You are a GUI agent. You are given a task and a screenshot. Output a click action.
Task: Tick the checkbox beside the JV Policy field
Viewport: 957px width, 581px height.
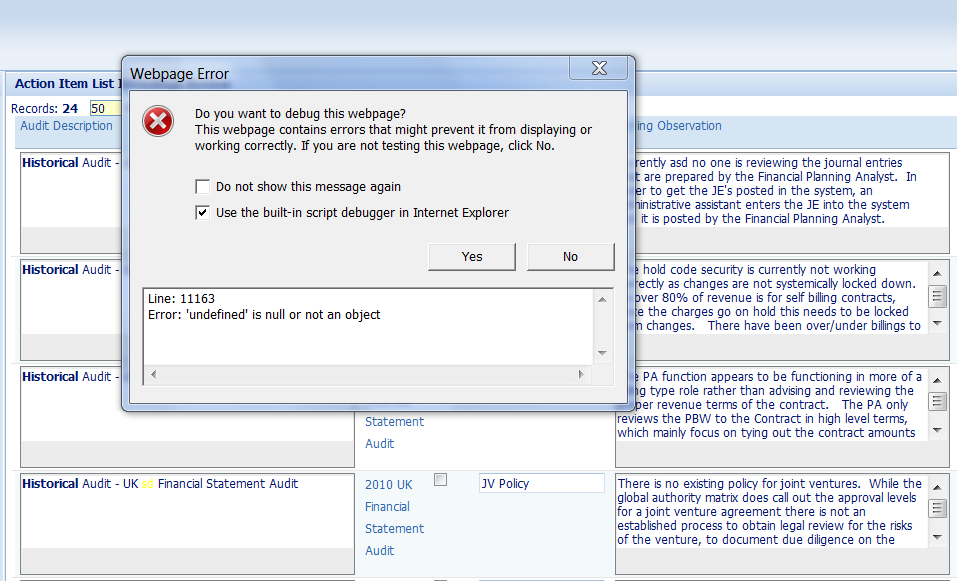click(440, 481)
